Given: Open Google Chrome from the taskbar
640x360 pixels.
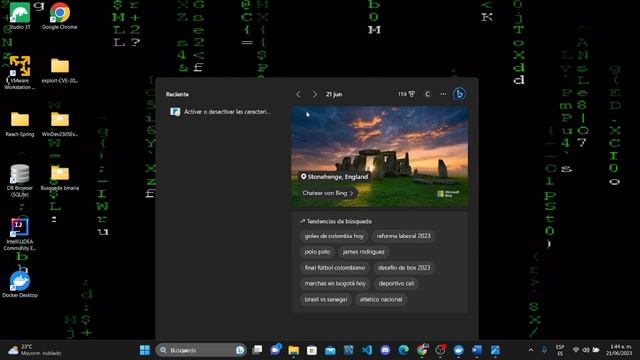Looking at the screenshot, I should 422,350.
